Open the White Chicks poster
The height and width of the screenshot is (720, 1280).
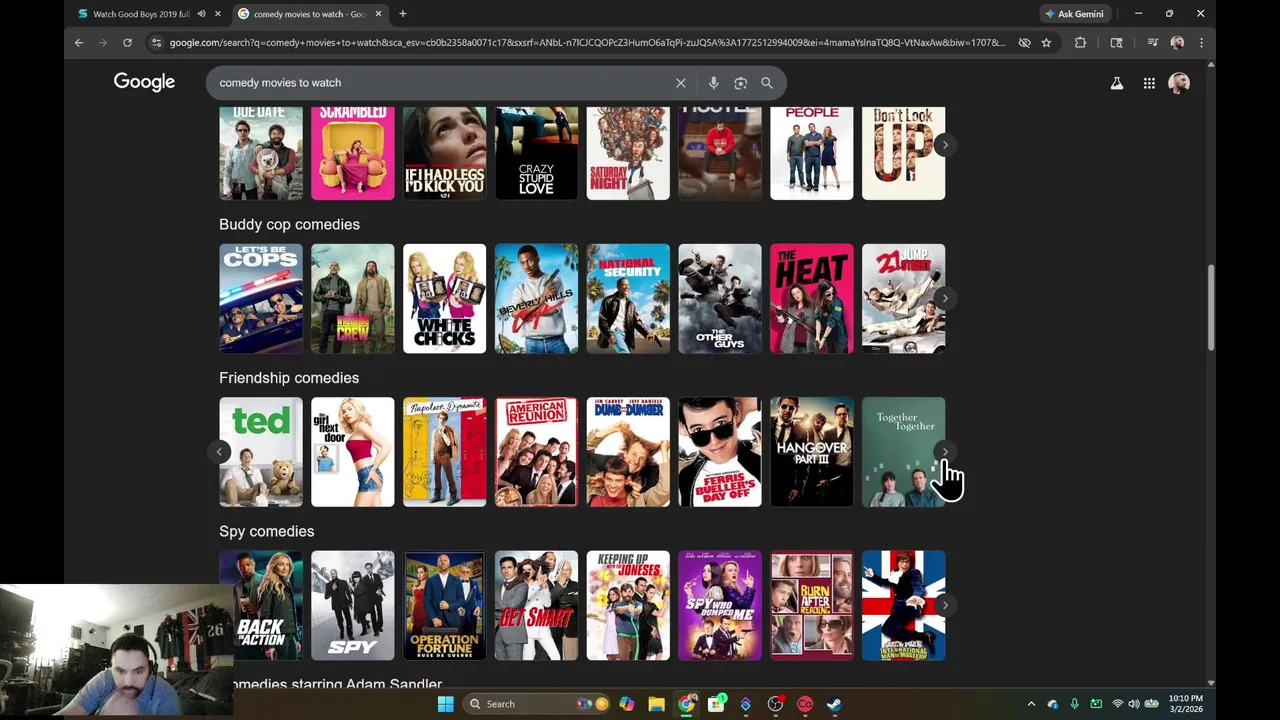click(x=444, y=298)
